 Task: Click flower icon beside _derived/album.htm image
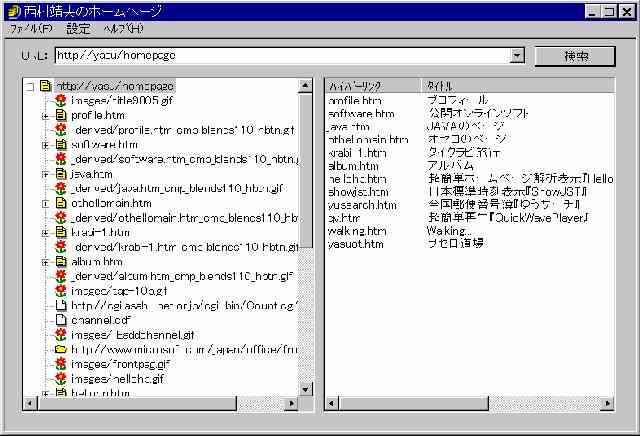[61, 276]
